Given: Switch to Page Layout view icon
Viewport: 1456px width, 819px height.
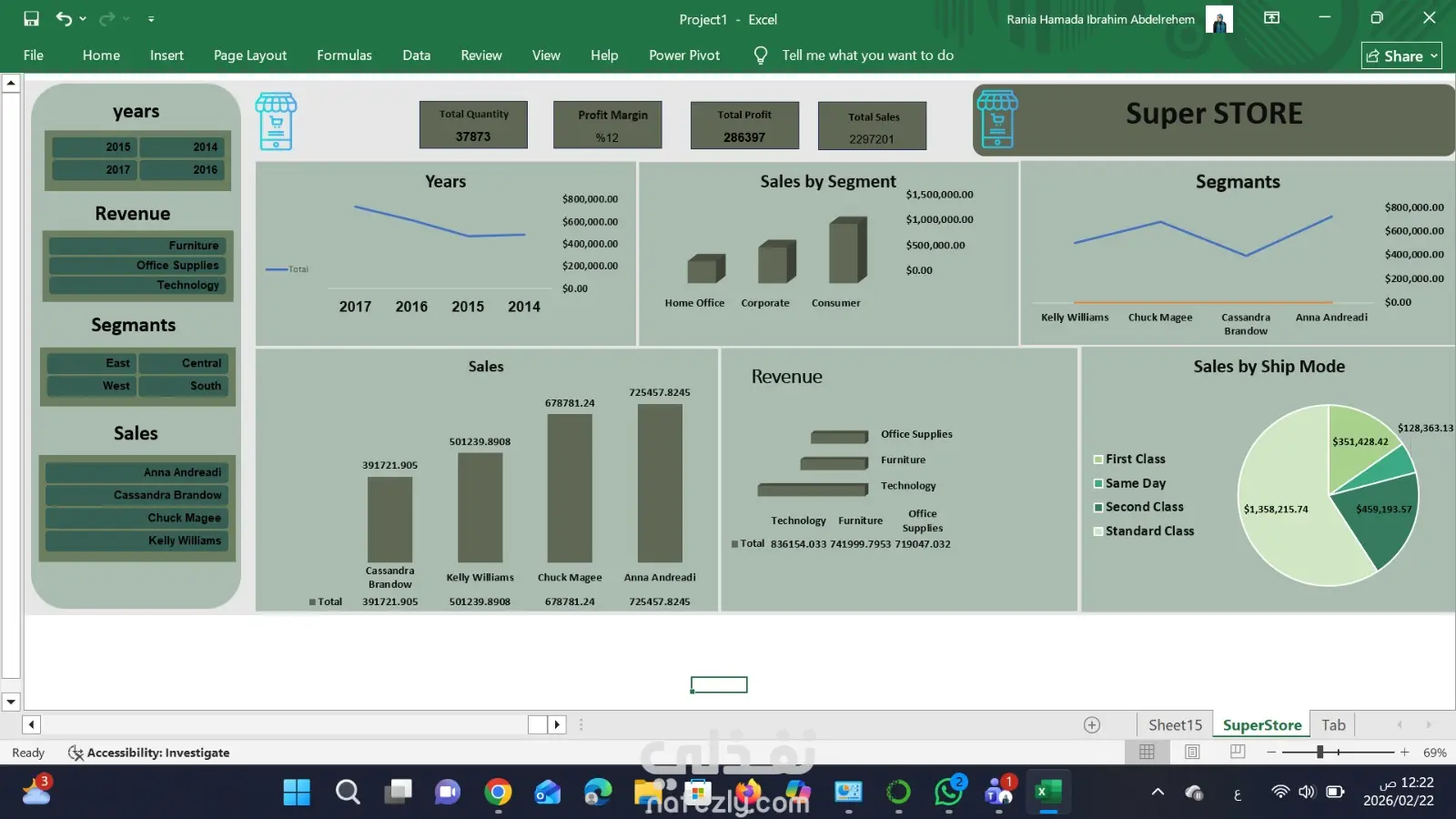Looking at the screenshot, I should pyautogui.click(x=1192, y=753).
